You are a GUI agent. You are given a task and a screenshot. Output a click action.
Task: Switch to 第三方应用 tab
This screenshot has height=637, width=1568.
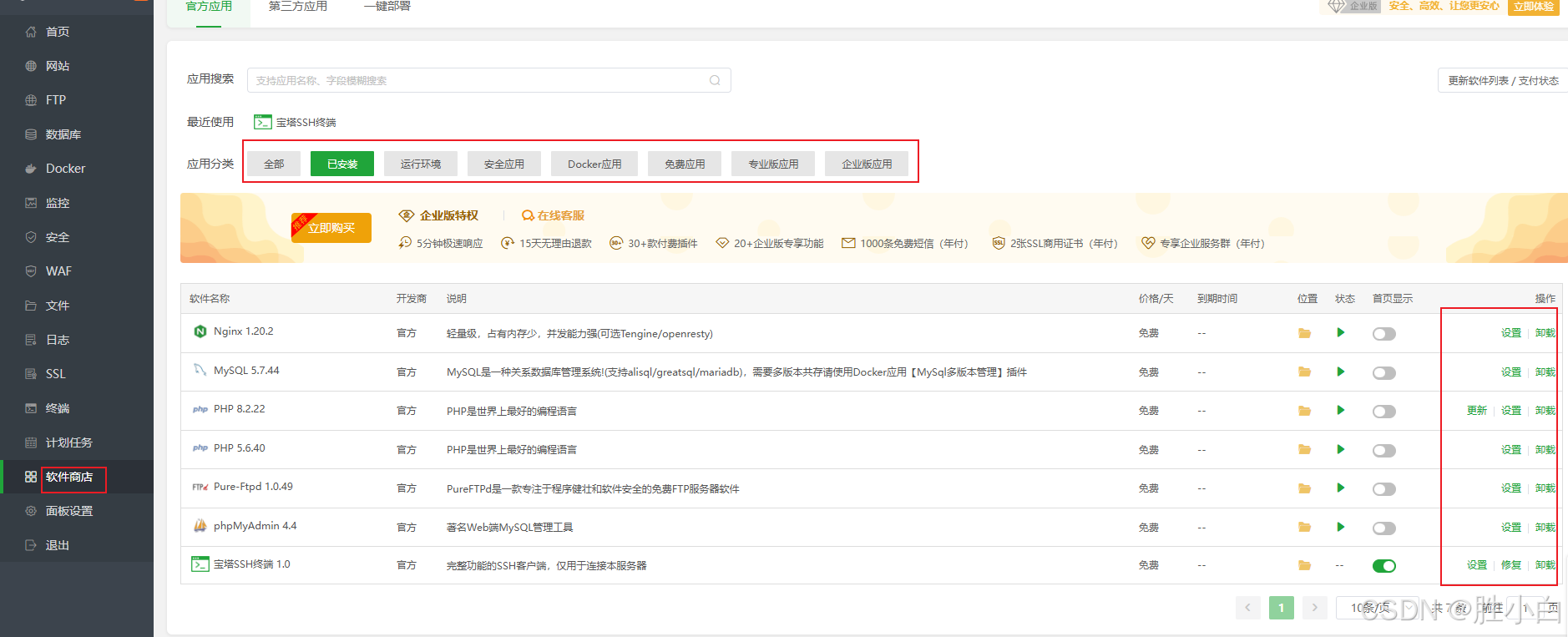[x=298, y=7]
